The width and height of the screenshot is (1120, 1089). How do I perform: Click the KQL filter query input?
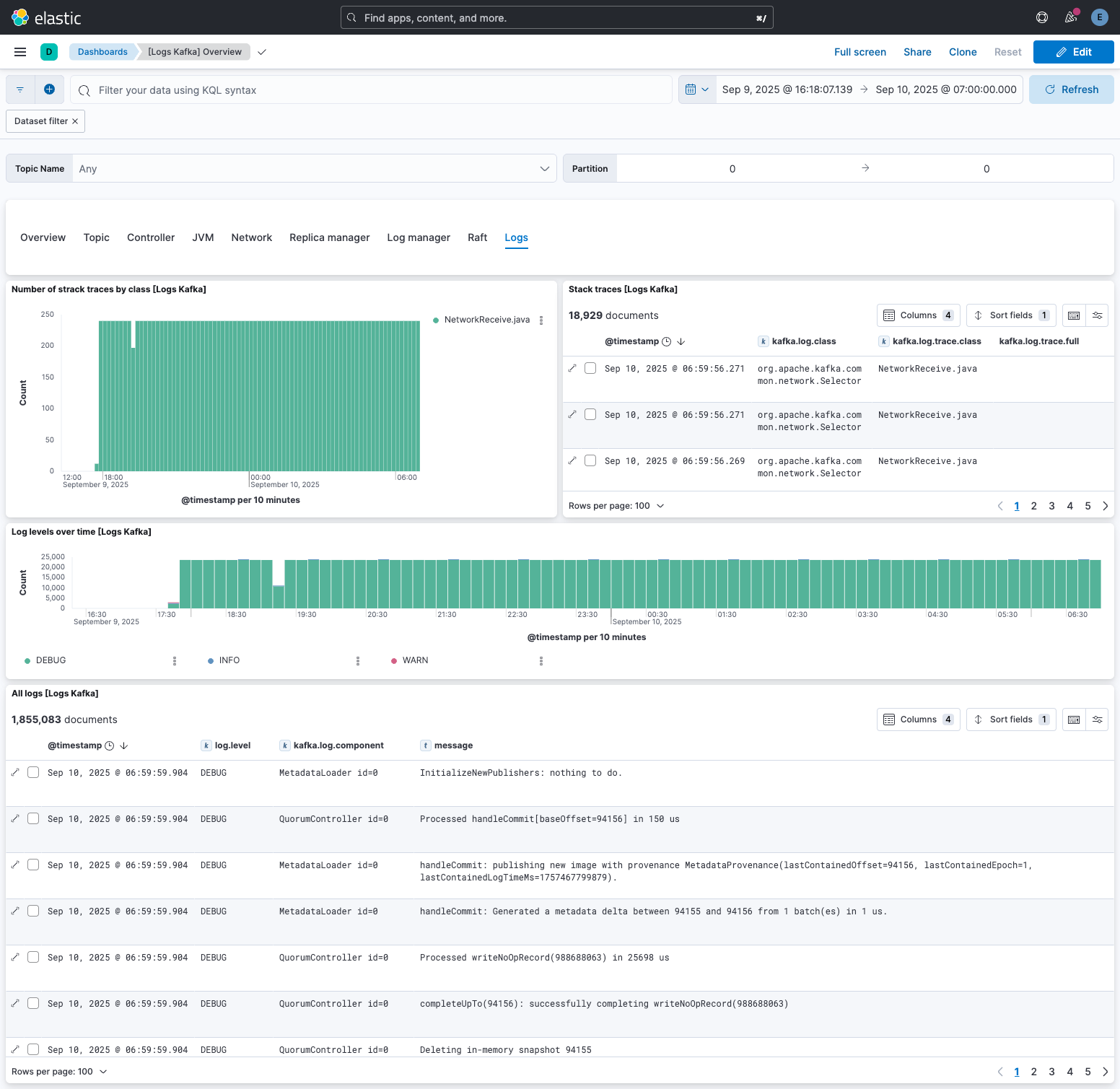tap(375, 90)
